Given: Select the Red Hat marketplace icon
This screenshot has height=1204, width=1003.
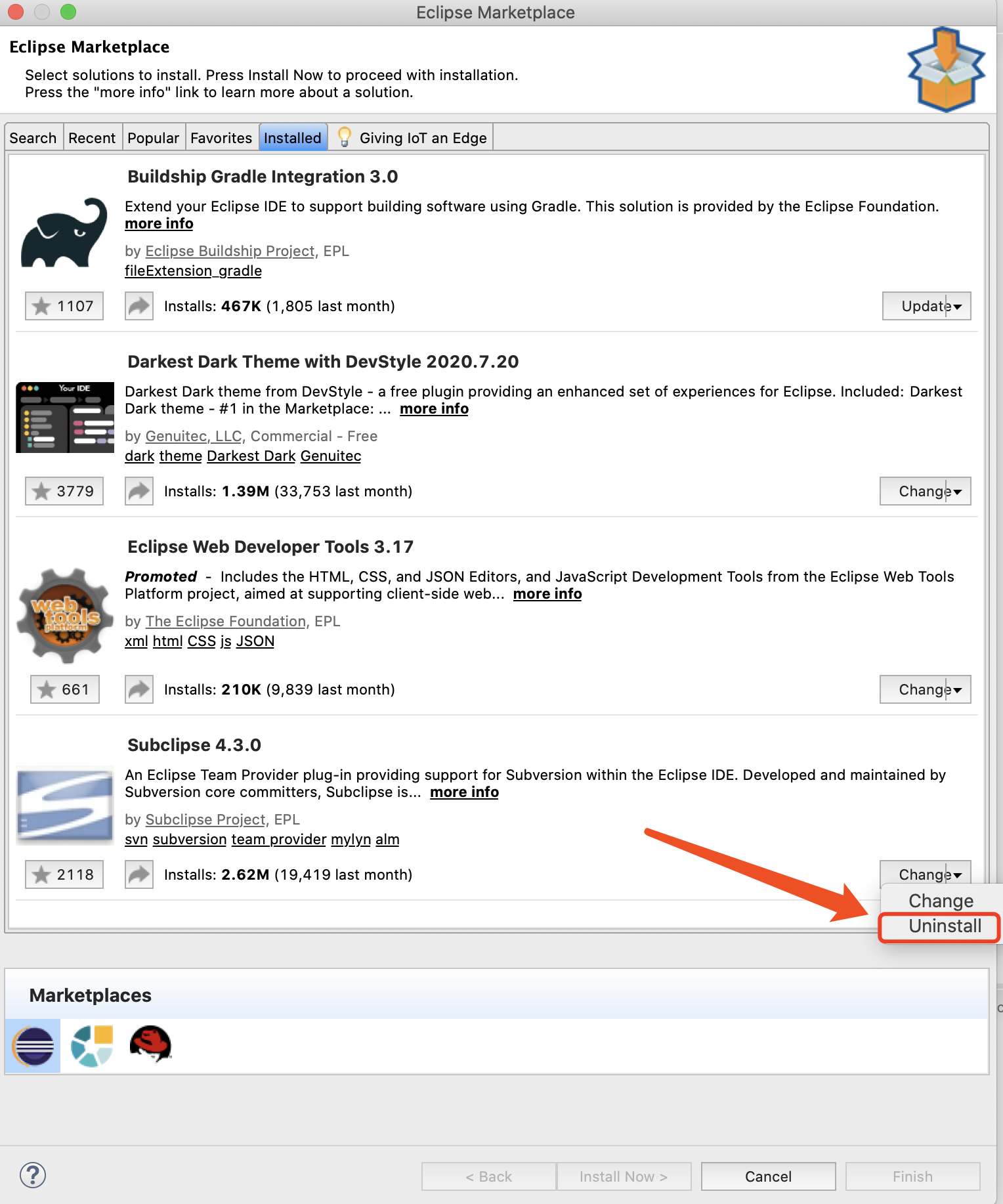Looking at the screenshot, I should (150, 1044).
